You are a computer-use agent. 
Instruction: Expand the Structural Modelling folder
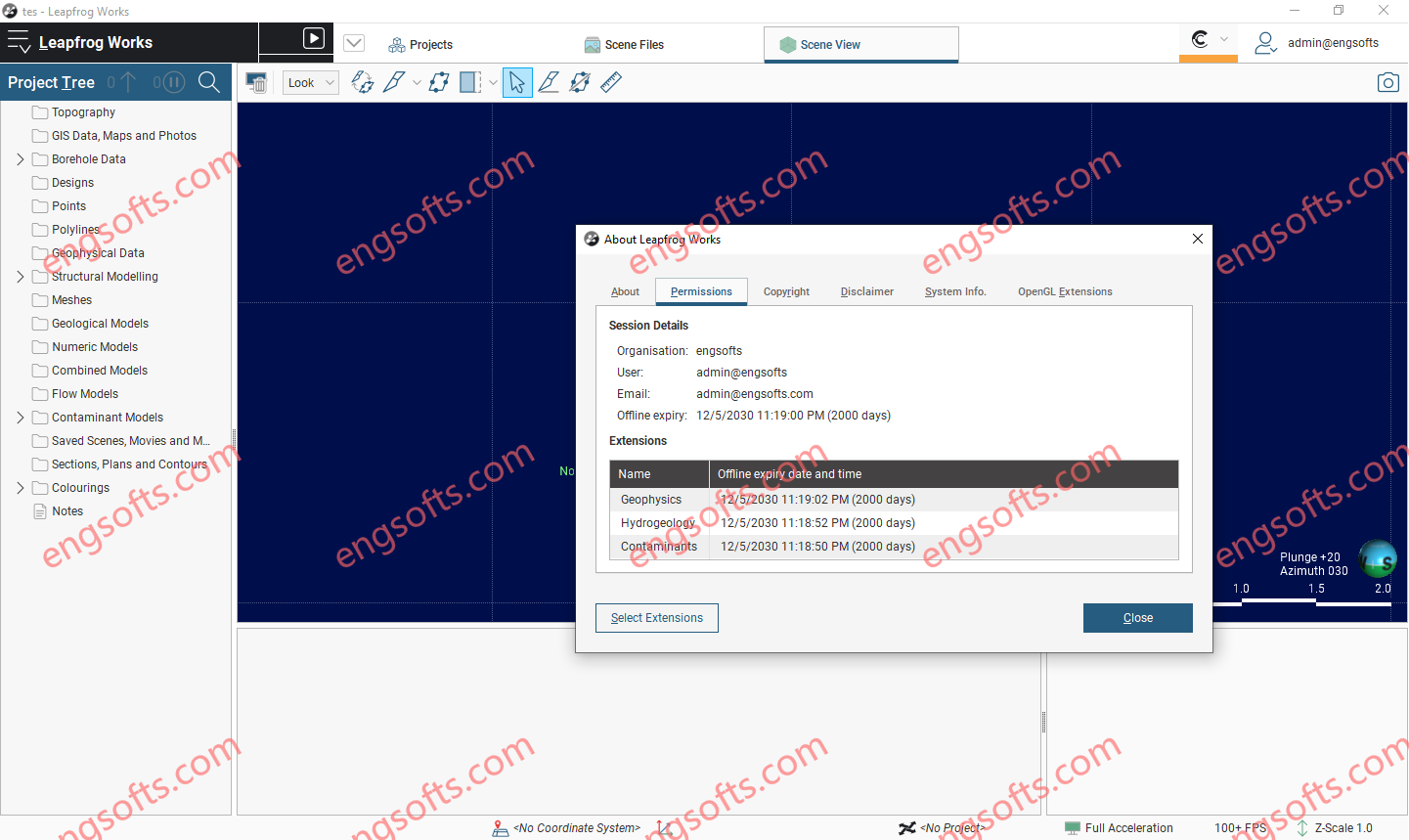pyautogui.click(x=21, y=277)
